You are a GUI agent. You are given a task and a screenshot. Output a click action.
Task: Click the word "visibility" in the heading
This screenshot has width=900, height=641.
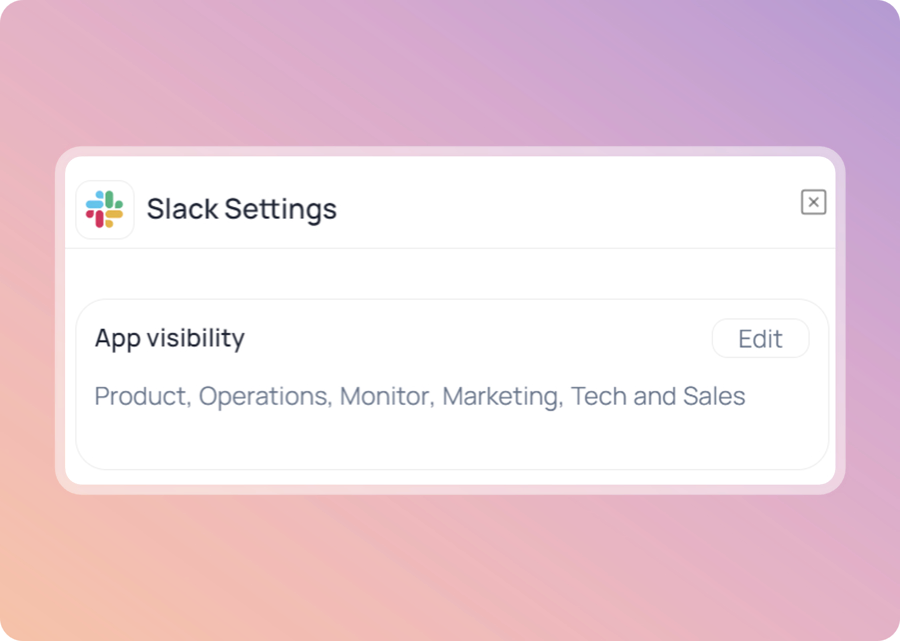pos(195,338)
